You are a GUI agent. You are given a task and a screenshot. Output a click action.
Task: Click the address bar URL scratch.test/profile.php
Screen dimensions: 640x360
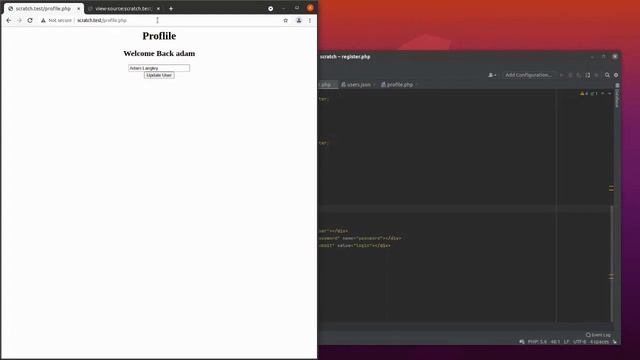coord(102,20)
